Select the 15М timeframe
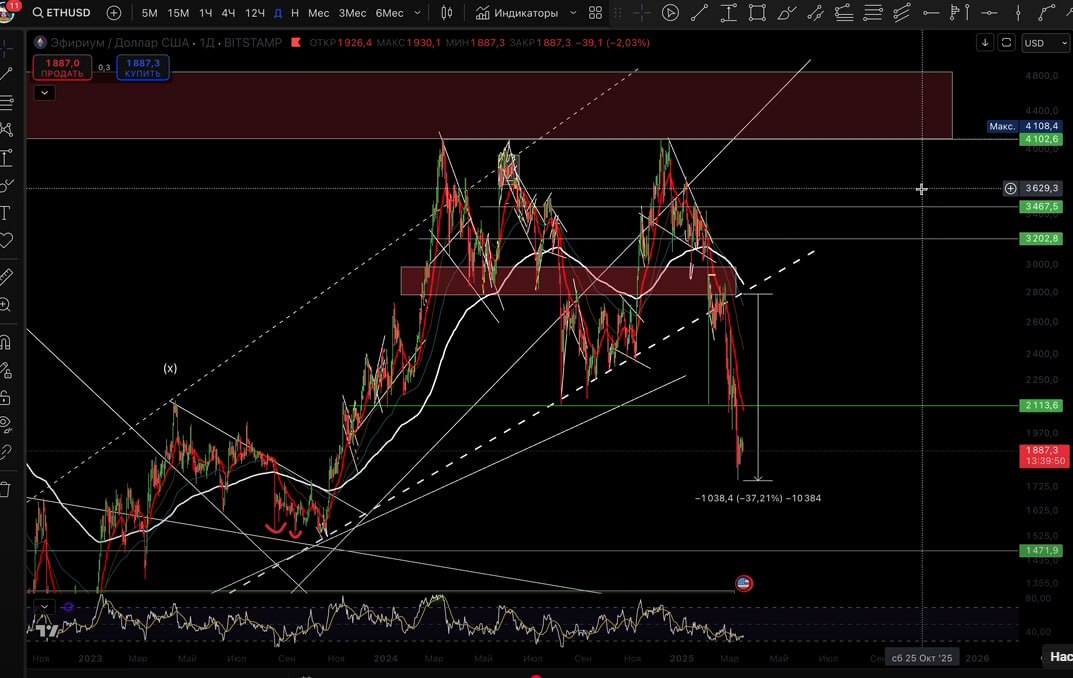 coord(178,12)
